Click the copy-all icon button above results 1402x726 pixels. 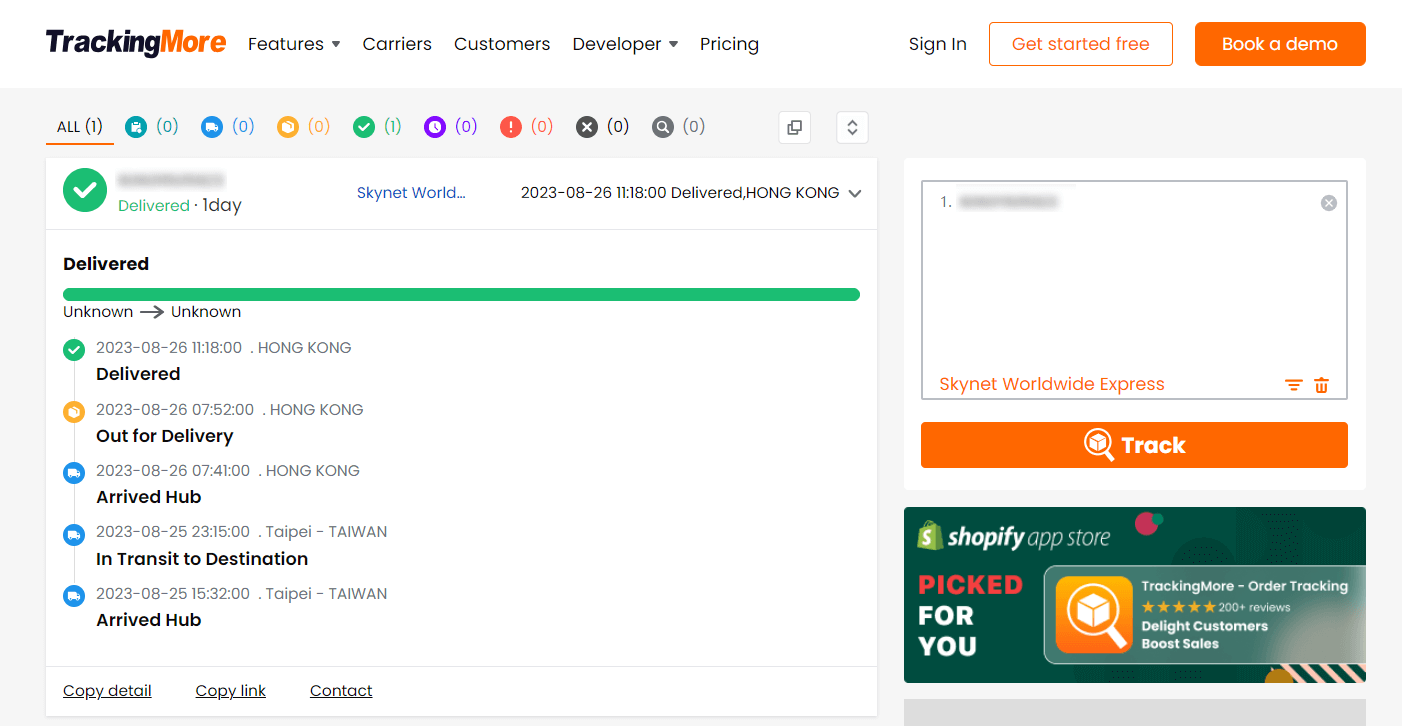[794, 127]
